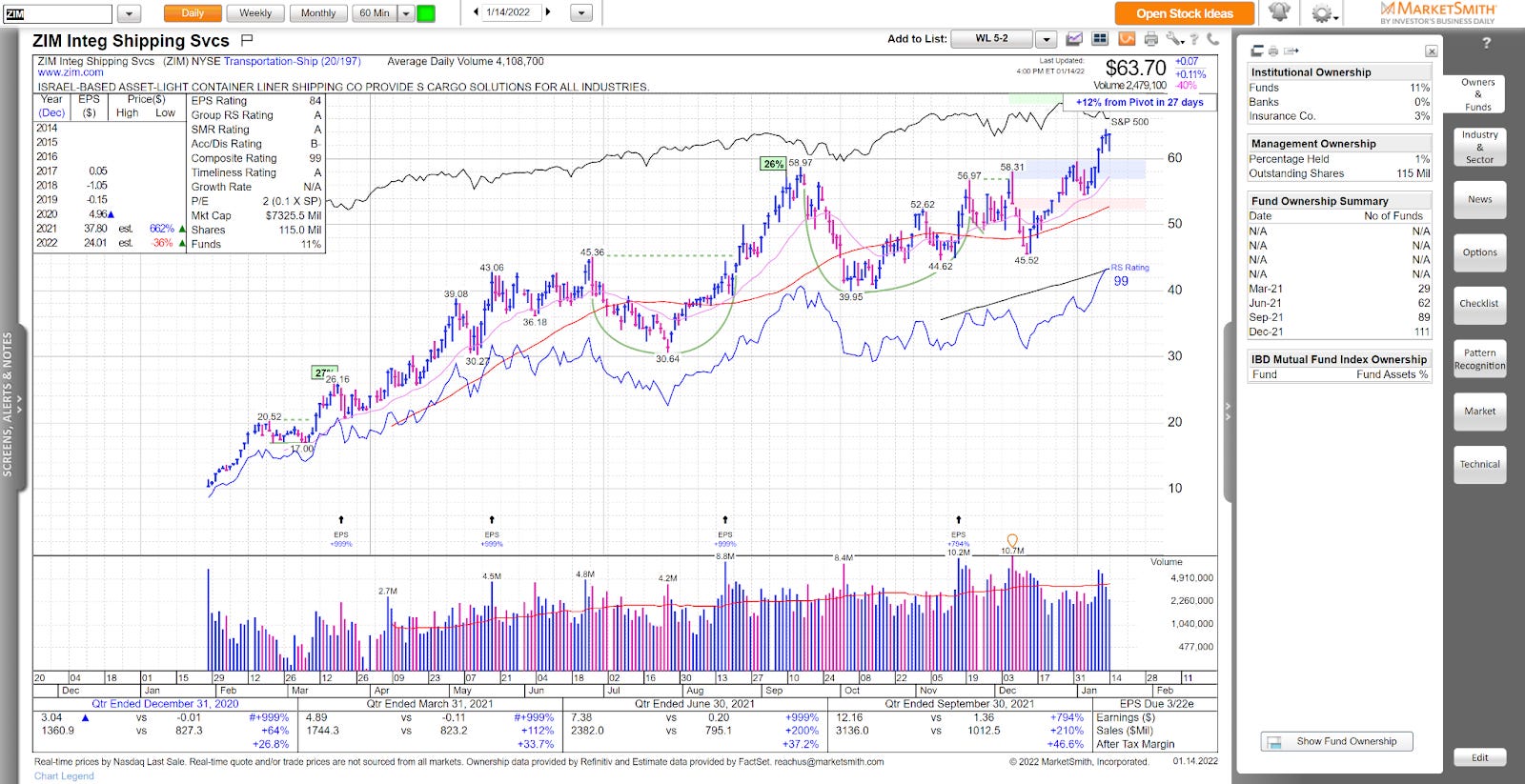Screen dimensions: 1525x784
Task: Open the wrench tools menu
Action: coord(1174,39)
